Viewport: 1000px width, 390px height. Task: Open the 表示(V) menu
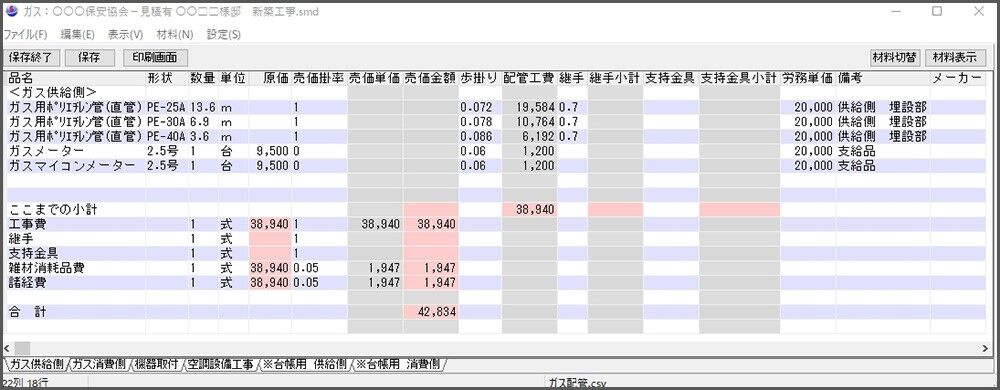126,34
